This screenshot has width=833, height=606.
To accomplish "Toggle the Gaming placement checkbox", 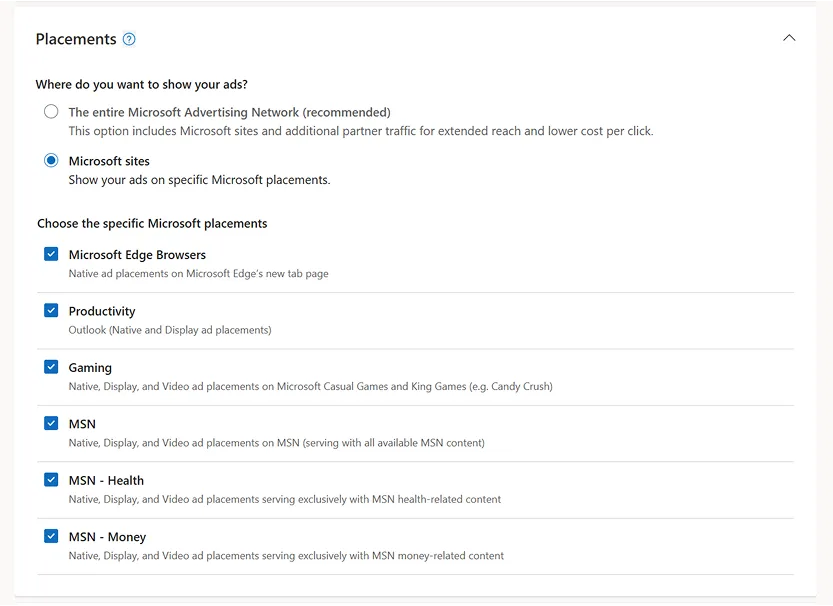I will point(51,367).
